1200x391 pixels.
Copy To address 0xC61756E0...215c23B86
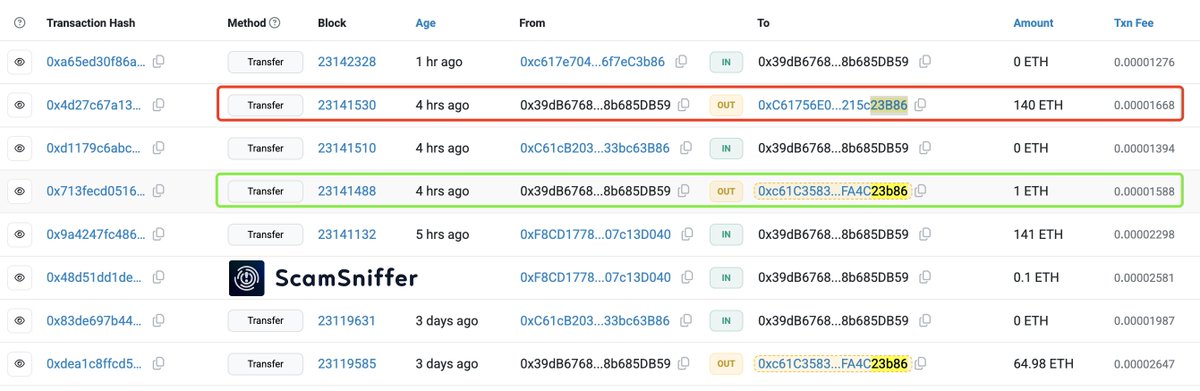pyautogui.click(x=920, y=105)
